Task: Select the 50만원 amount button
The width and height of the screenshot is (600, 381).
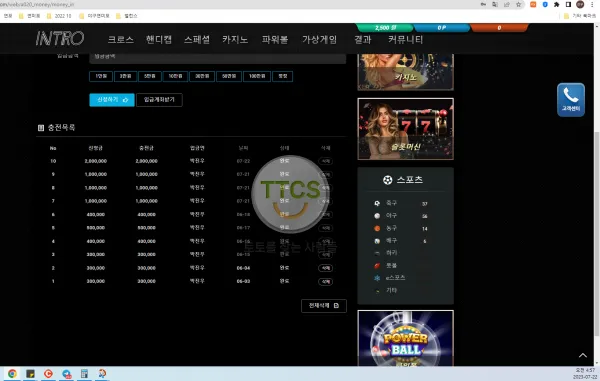Action: (229, 76)
